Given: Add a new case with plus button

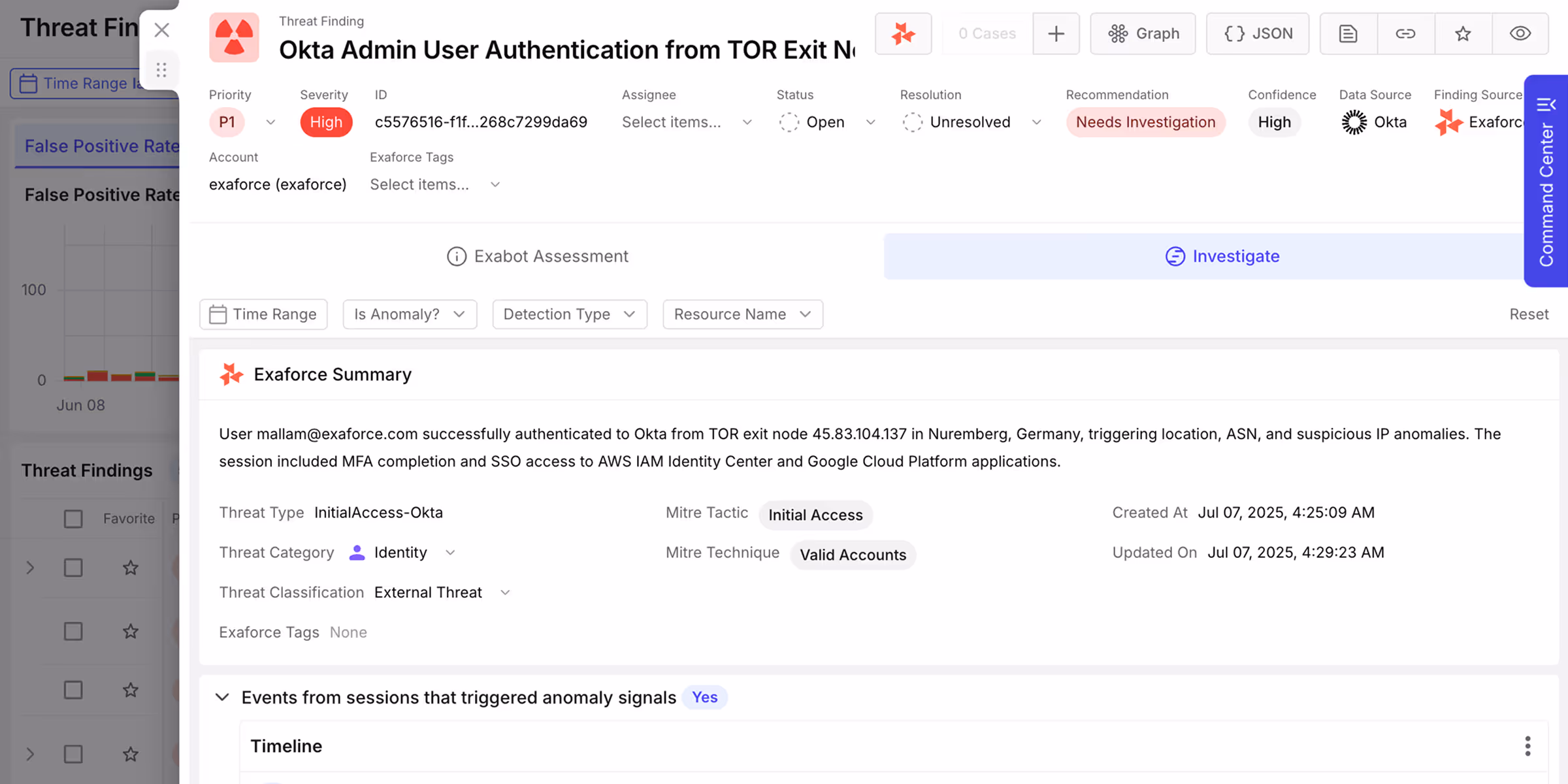Looking at the screenshot, I should pyautogui.click(x=1056, y=33).
